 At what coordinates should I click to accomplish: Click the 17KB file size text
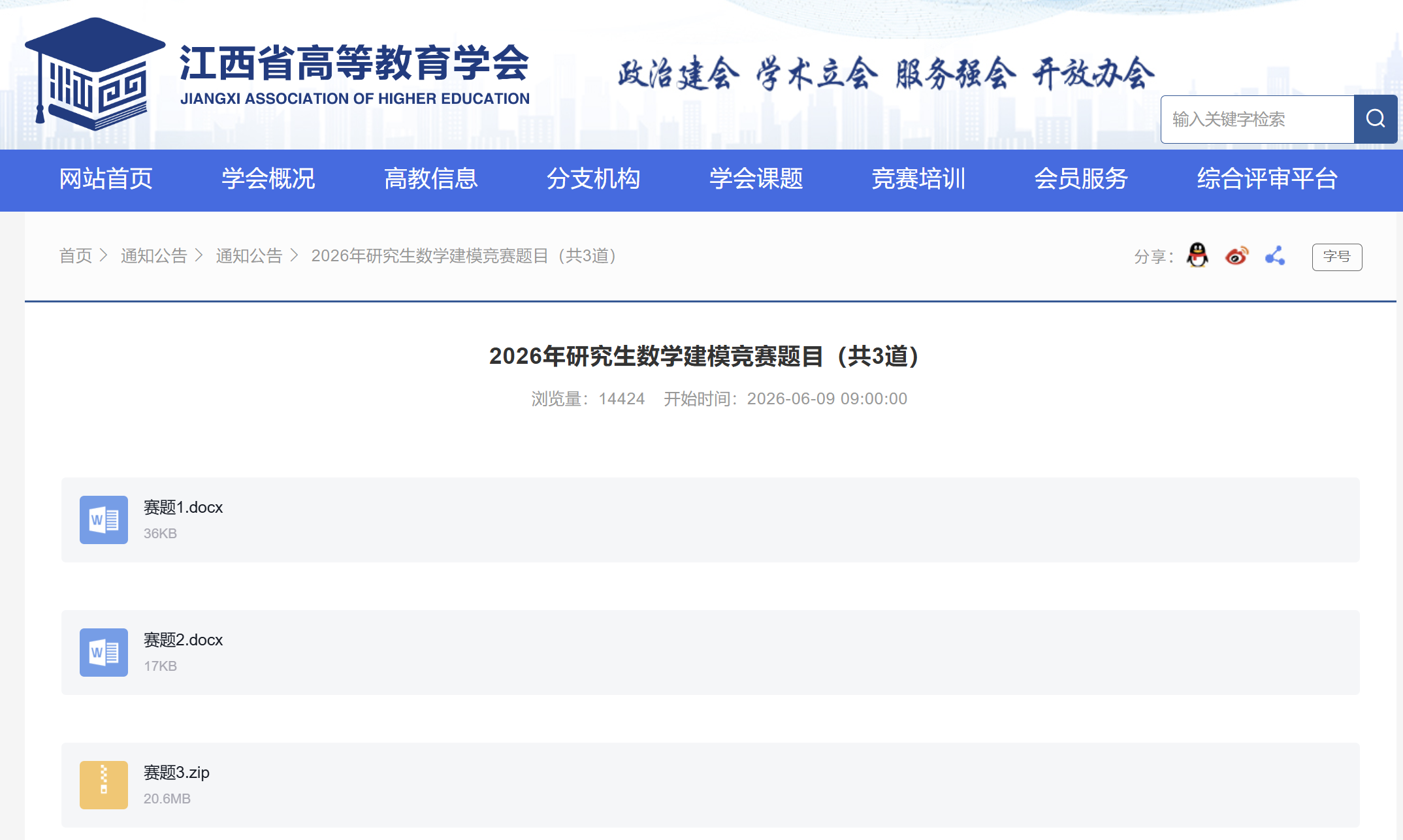pos(160,666)
